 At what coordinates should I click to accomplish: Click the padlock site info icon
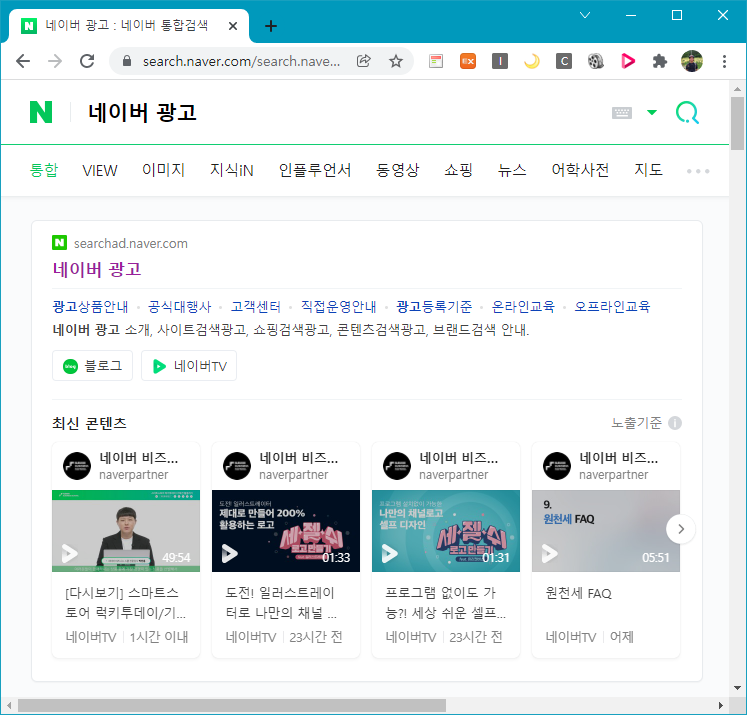pyautogui.click(x=127, y=61)
